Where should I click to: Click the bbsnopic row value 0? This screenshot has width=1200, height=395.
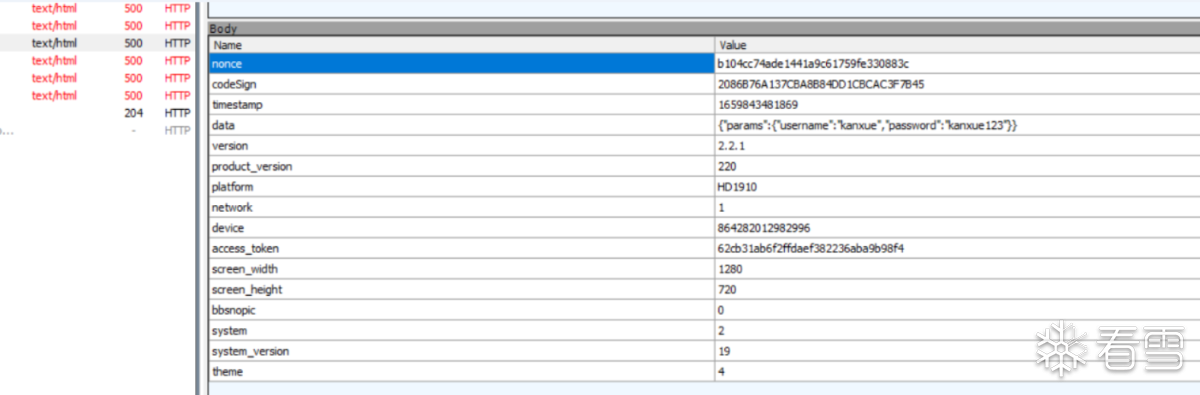click(x=721, y=310)
